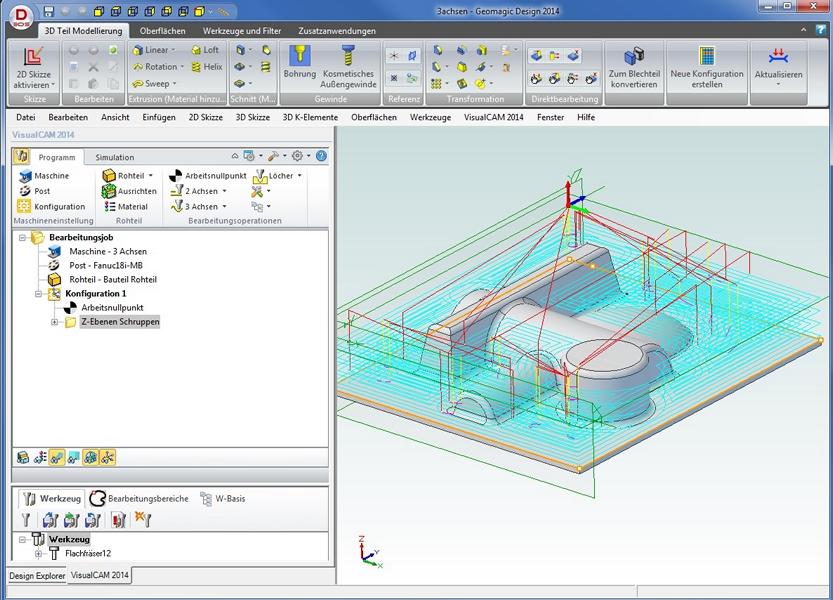Toggle the second icon below the job tree
This screenshot has width=833, height=600.
[x=40, y=458]
